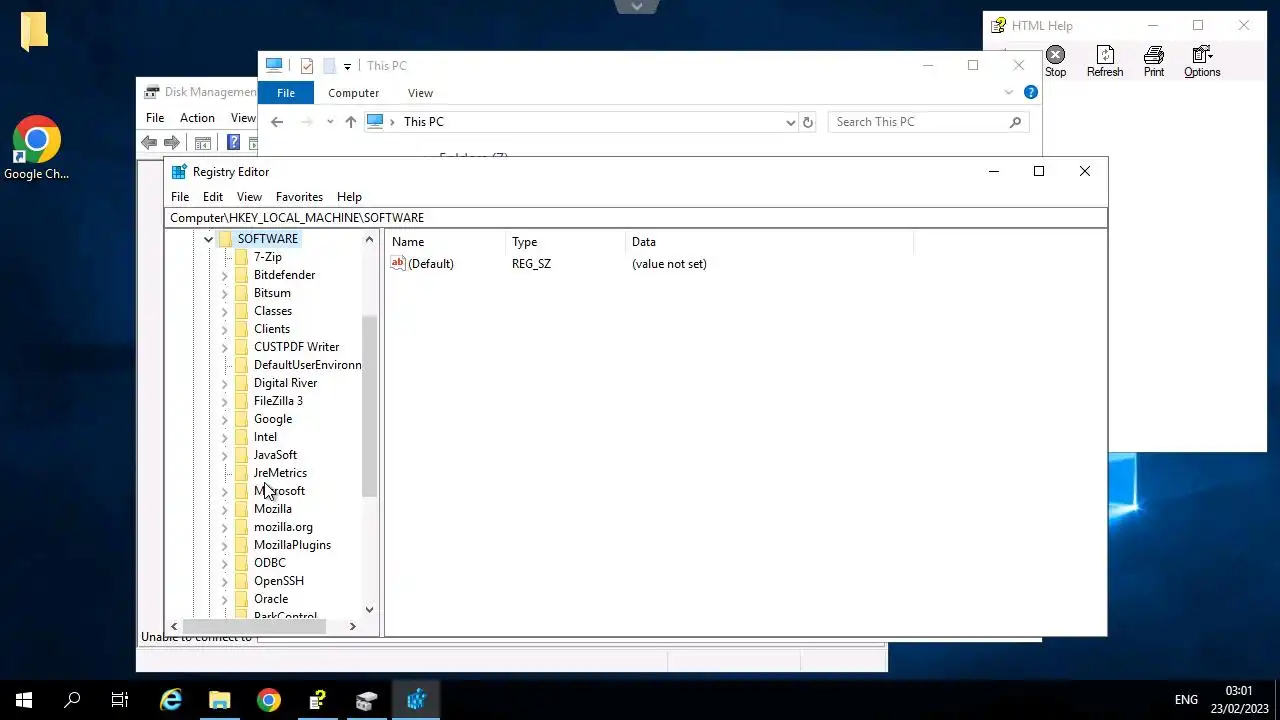Open File Explorer from the taskbar

(219, 700)
